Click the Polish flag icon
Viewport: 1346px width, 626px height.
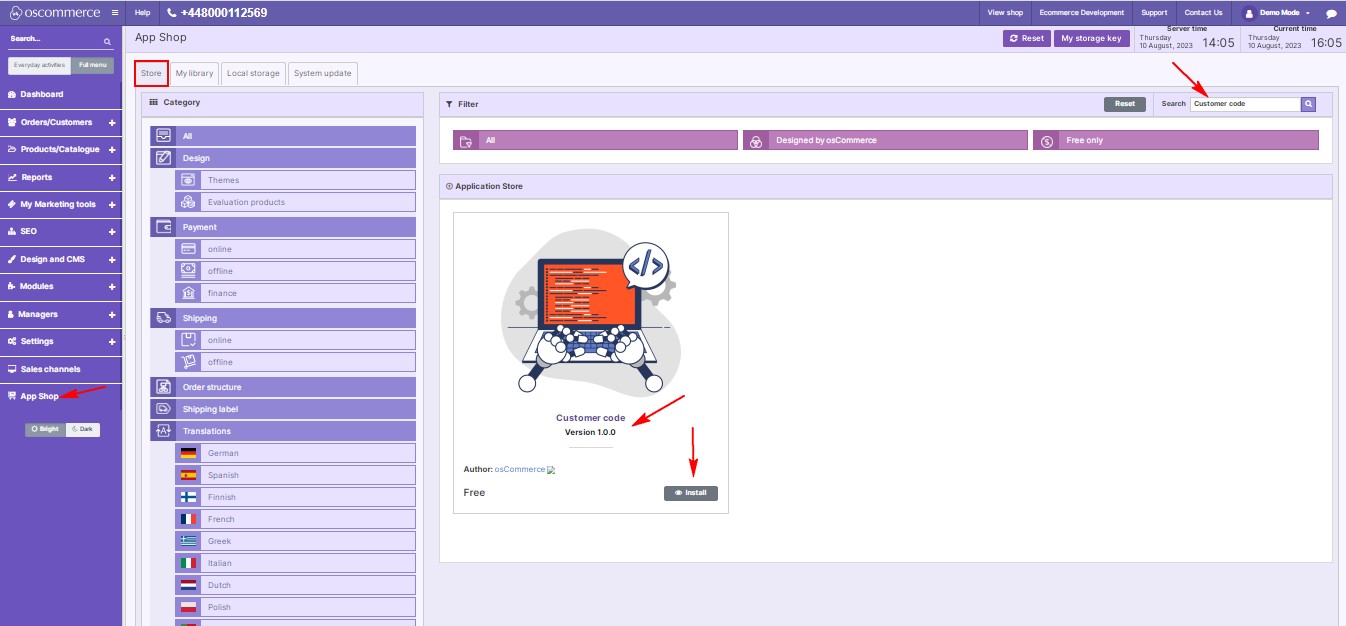click(x=188, y=607)
